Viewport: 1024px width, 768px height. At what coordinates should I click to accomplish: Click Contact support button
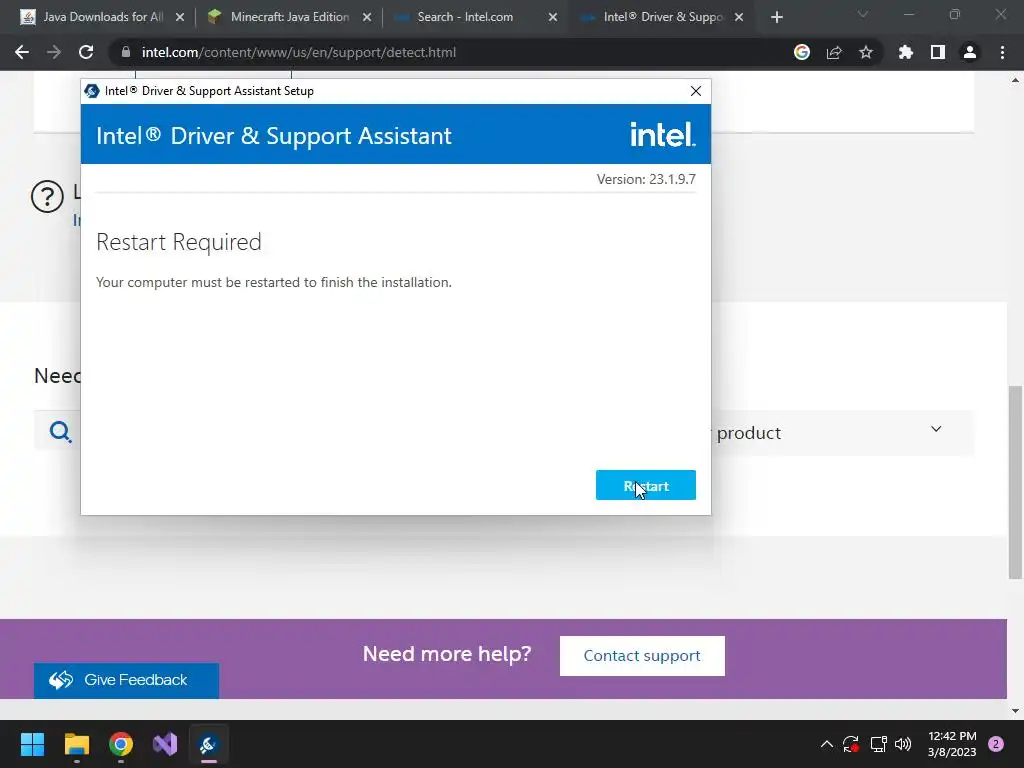click(x=642, y=656)
